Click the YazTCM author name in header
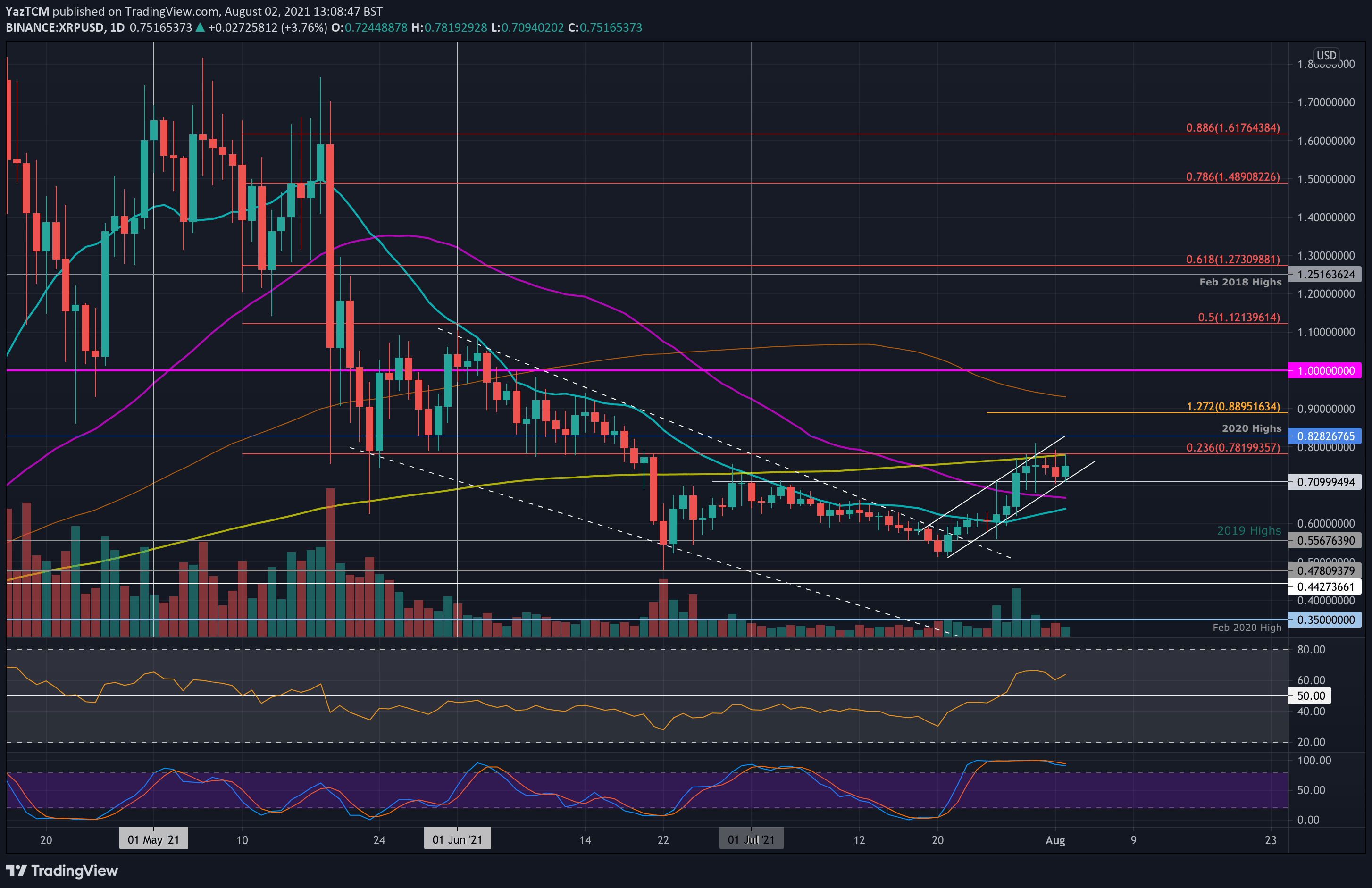1372x888 pixels. (x=27, y=11)
